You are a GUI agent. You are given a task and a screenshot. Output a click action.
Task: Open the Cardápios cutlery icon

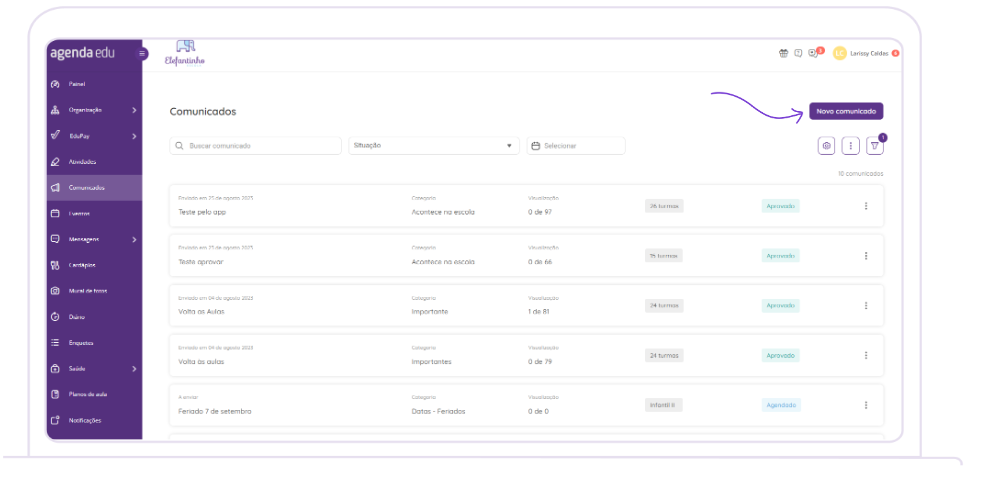click(x=55, y=265)
